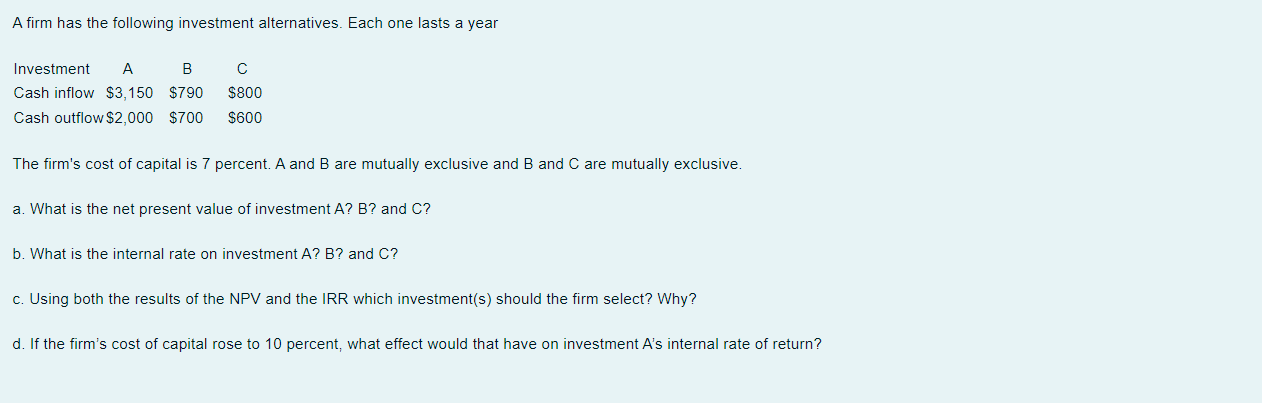Click the 'Cash outflow' row label
Image resolution: width=1262 pixels, height=403 pixels.
(x=58, y=118)
